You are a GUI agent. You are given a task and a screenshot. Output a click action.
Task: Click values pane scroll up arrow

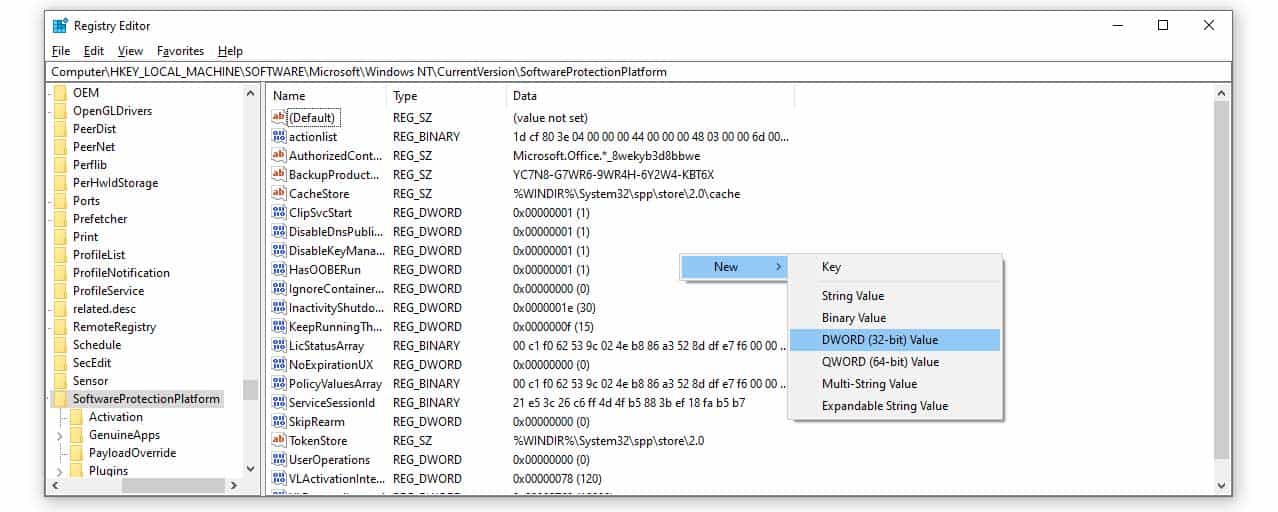[1222, 93]
